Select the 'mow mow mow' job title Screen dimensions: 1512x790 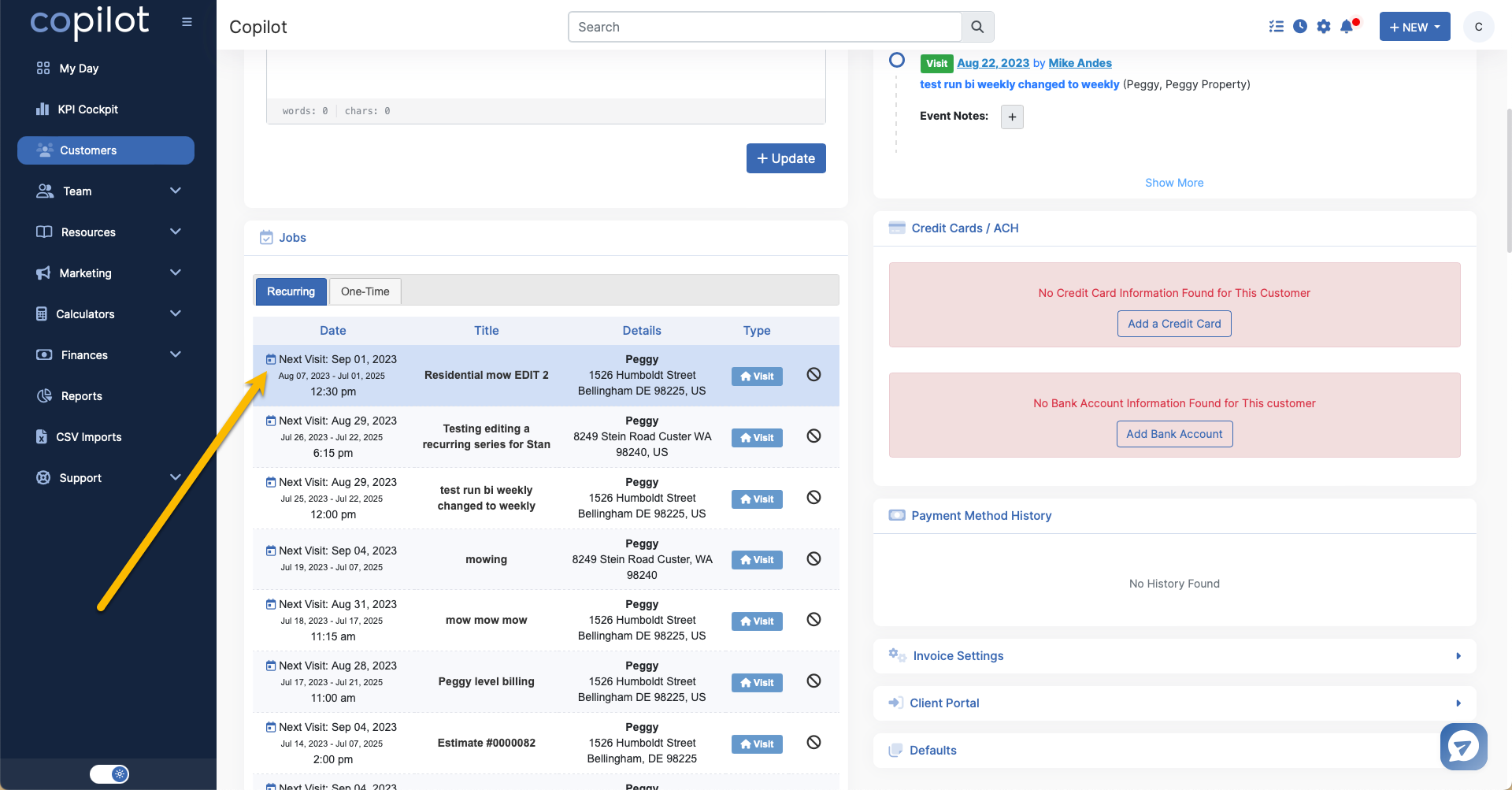(487, 621)
